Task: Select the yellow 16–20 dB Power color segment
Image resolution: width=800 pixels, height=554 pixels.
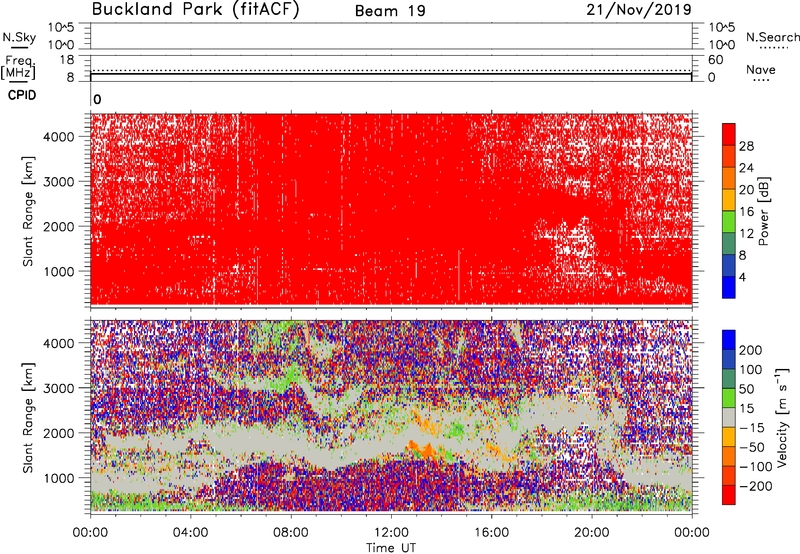Action: (x=729, y=200)
